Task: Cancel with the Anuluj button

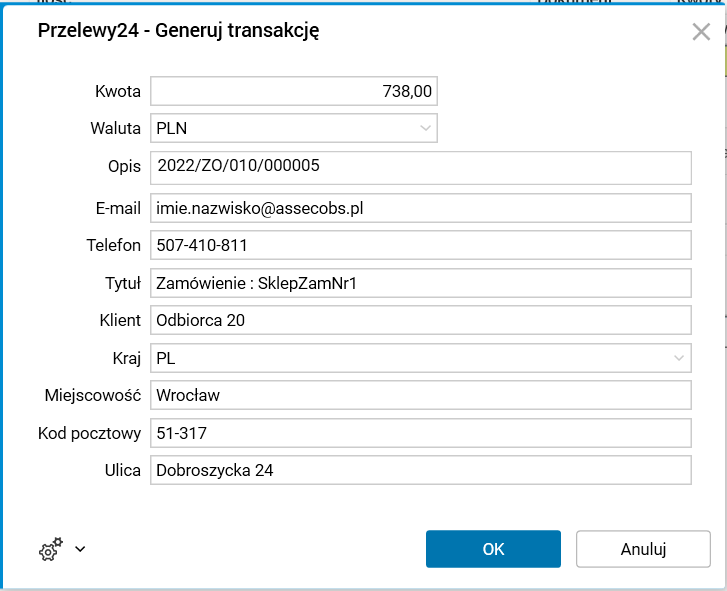Action: (x=643, y=549)
